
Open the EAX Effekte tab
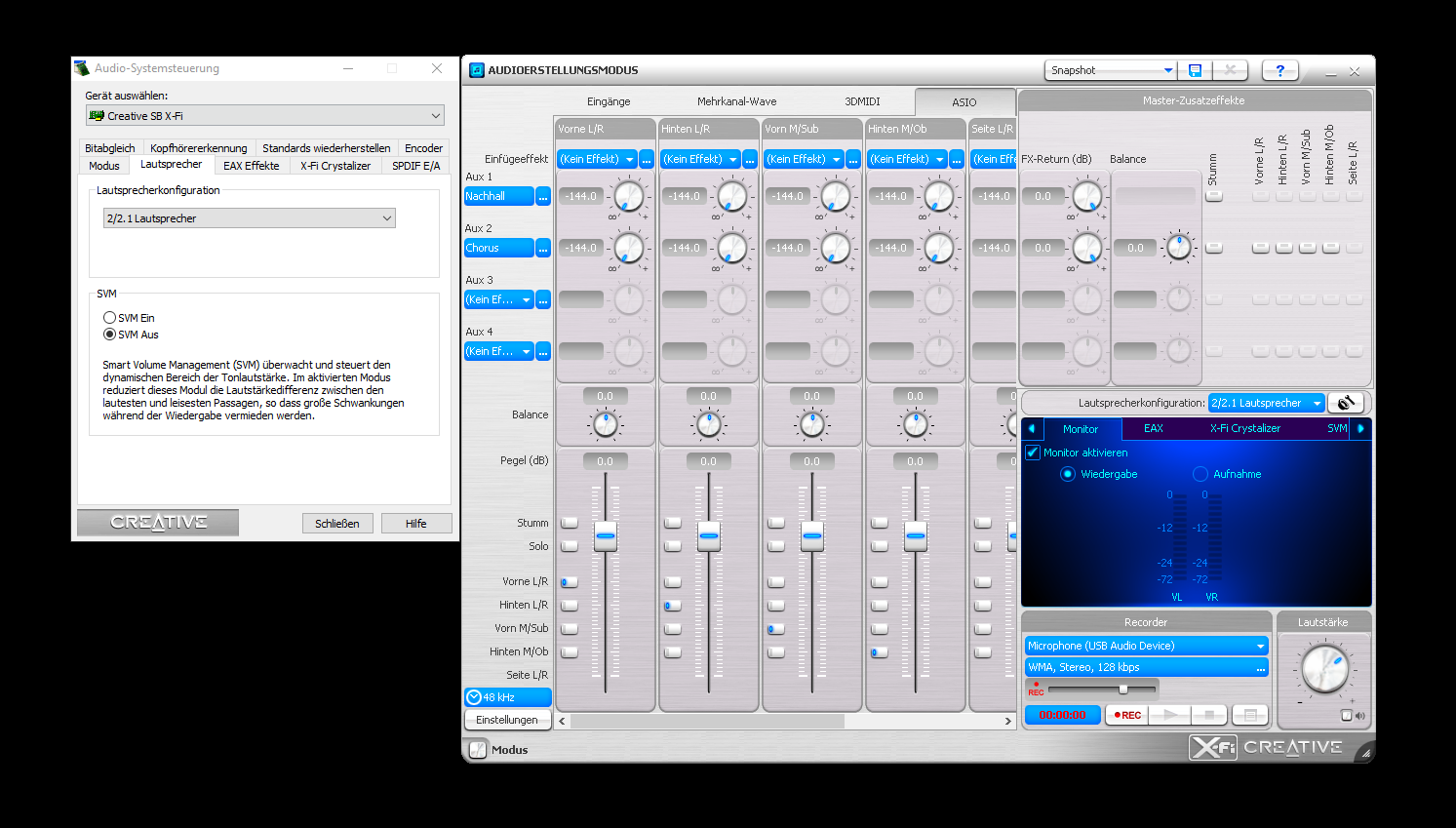(x=251, y=166)
